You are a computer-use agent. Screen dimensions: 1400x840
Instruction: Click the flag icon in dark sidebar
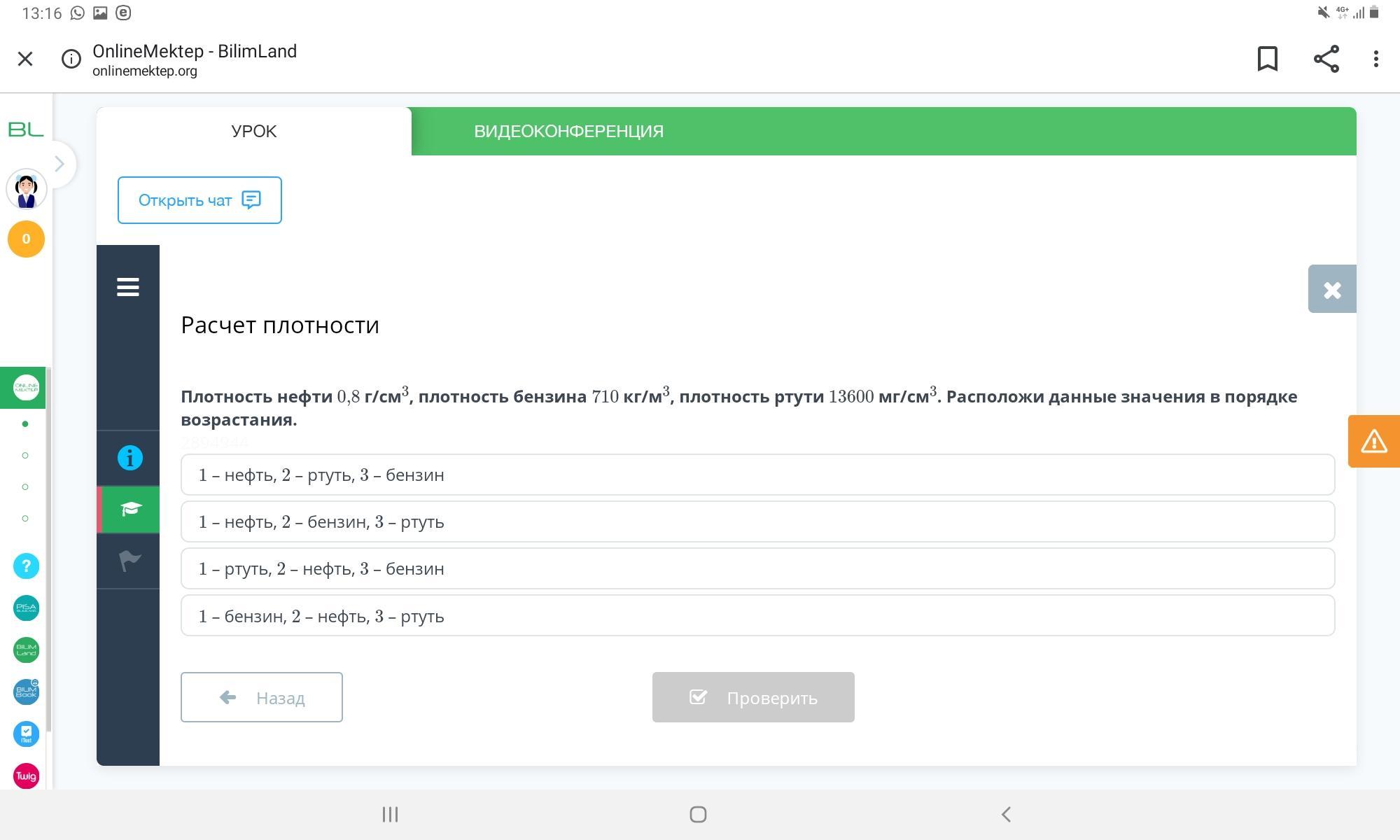click(129, 560)
